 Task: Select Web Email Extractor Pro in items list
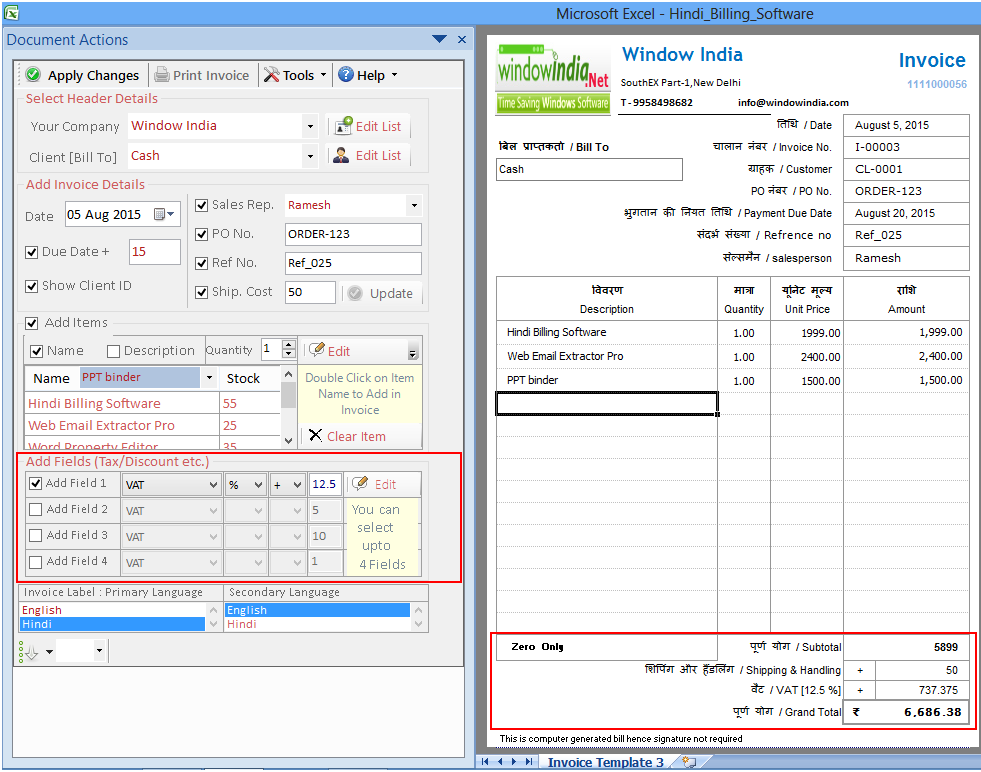[121, 425]
